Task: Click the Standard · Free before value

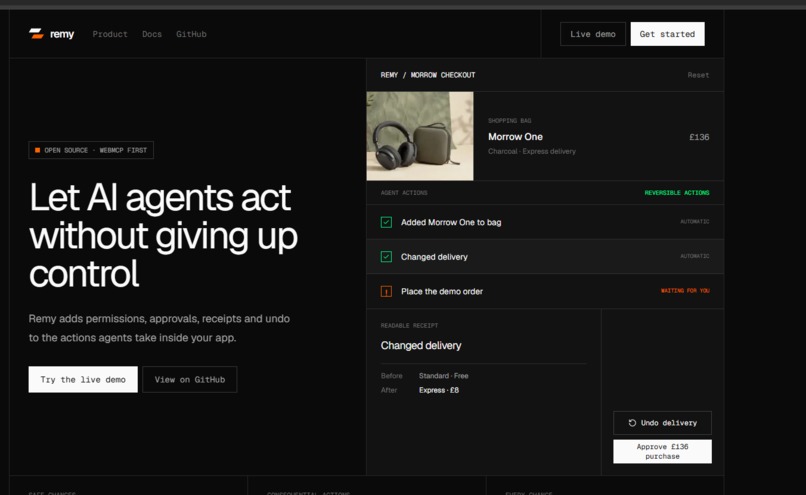Action: click(x=444, y=376)
